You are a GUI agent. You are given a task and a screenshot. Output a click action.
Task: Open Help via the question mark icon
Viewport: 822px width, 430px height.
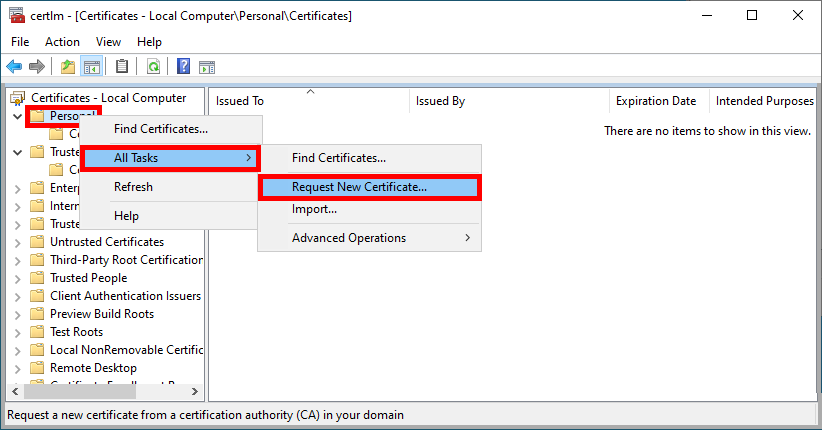(x=184, y=67)
